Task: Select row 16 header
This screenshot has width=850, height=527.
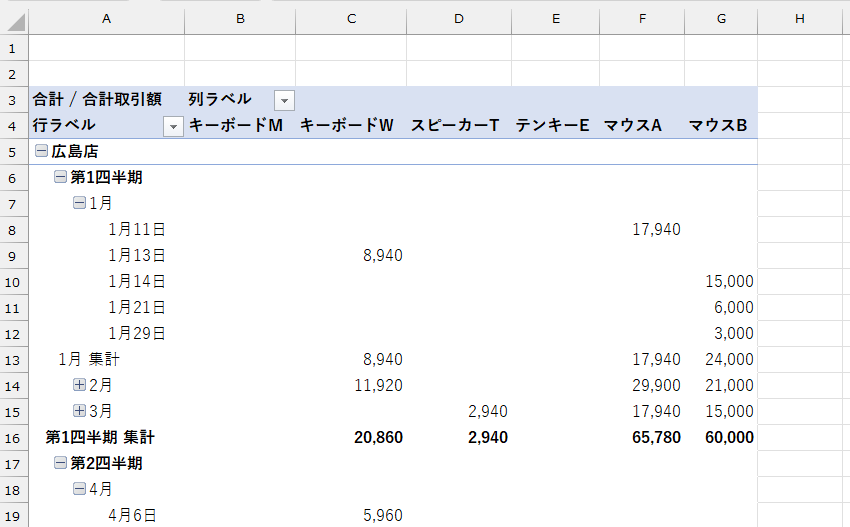Action: 14,437
